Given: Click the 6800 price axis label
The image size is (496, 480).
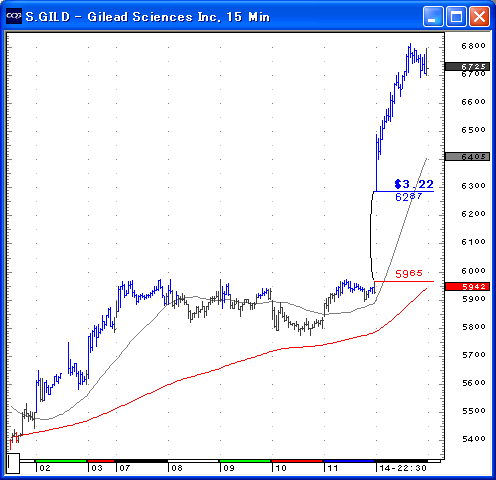Looking at the screenshot, I should (473, 46).
